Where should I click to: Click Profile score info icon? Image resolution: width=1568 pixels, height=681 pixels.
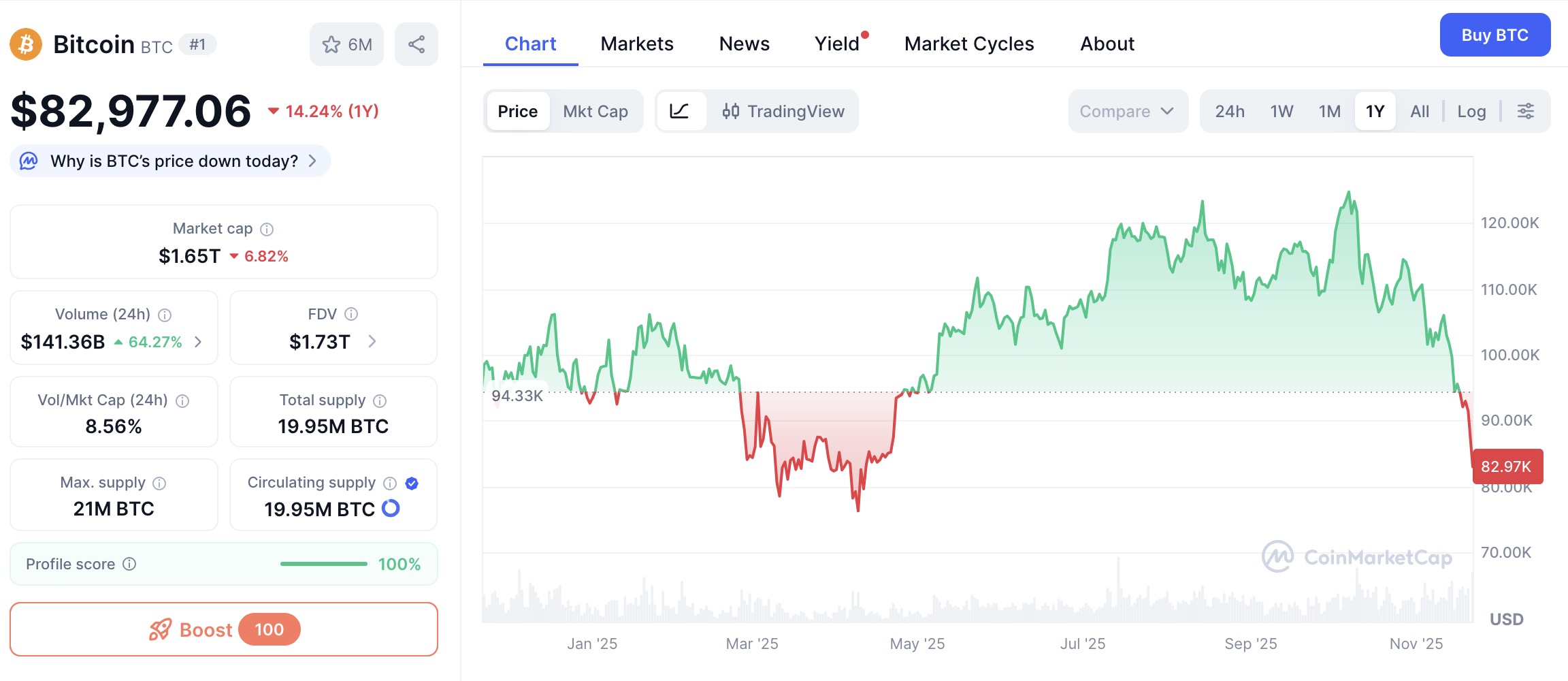[x=129, y=564]
